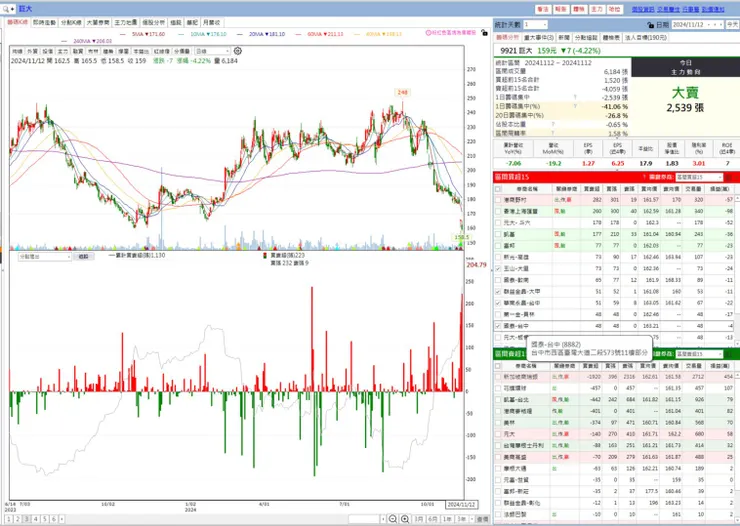
Task: Open 法人目標(190元) tab
Action: click(646, 37)
